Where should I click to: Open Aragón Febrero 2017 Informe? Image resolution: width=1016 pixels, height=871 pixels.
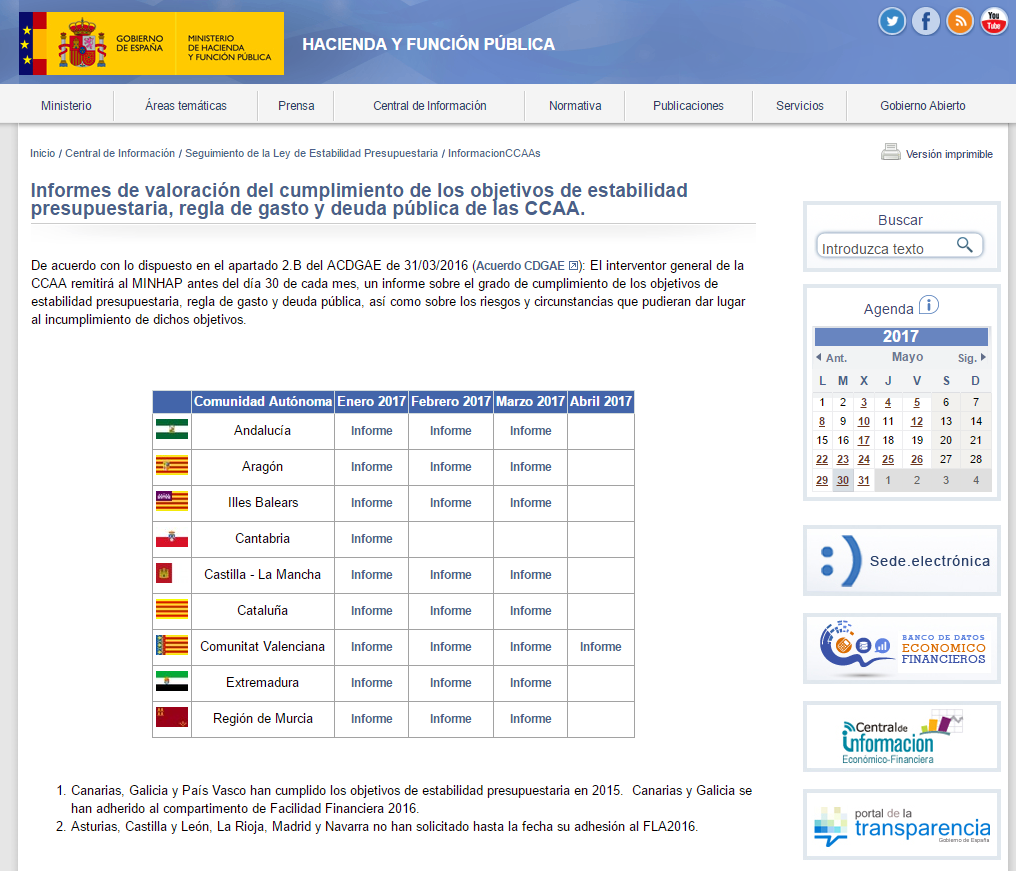tap(450, 467)
